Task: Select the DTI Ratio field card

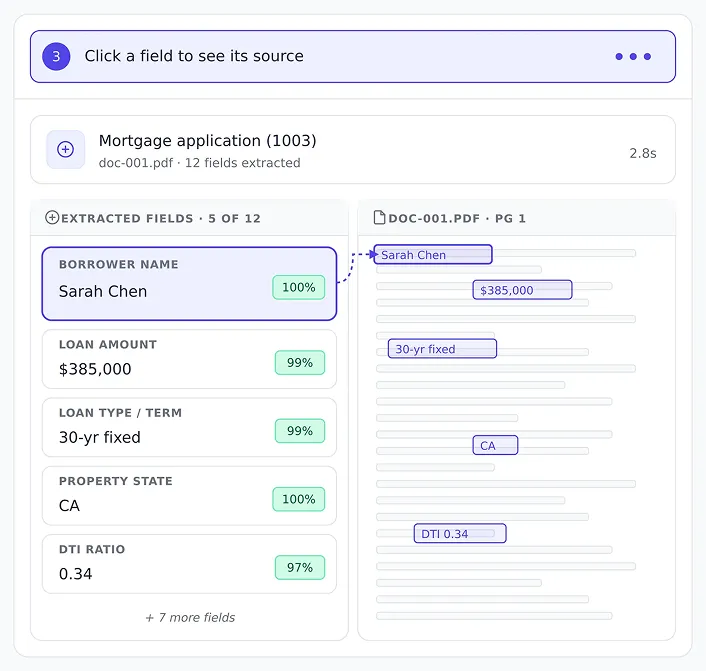Action: pos(189,564)
